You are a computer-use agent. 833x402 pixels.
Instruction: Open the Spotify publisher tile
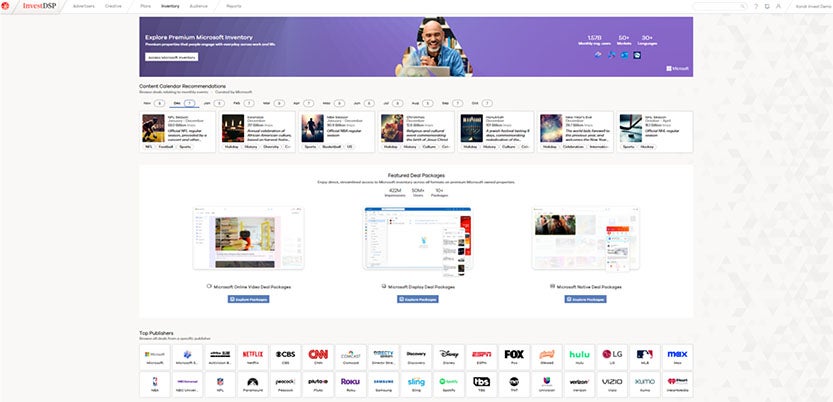click(449, 384)
